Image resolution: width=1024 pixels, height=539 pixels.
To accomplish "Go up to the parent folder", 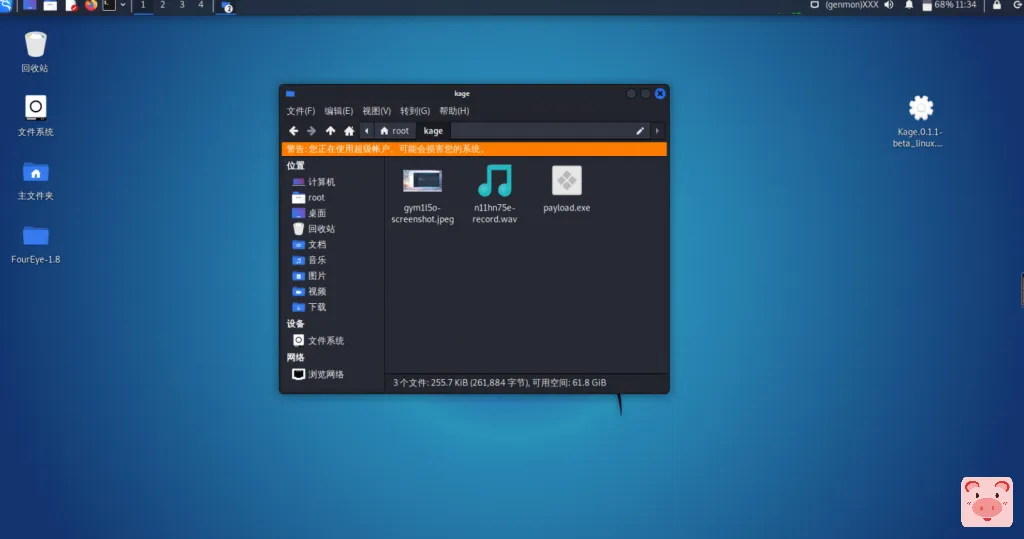I will point(330,131).
